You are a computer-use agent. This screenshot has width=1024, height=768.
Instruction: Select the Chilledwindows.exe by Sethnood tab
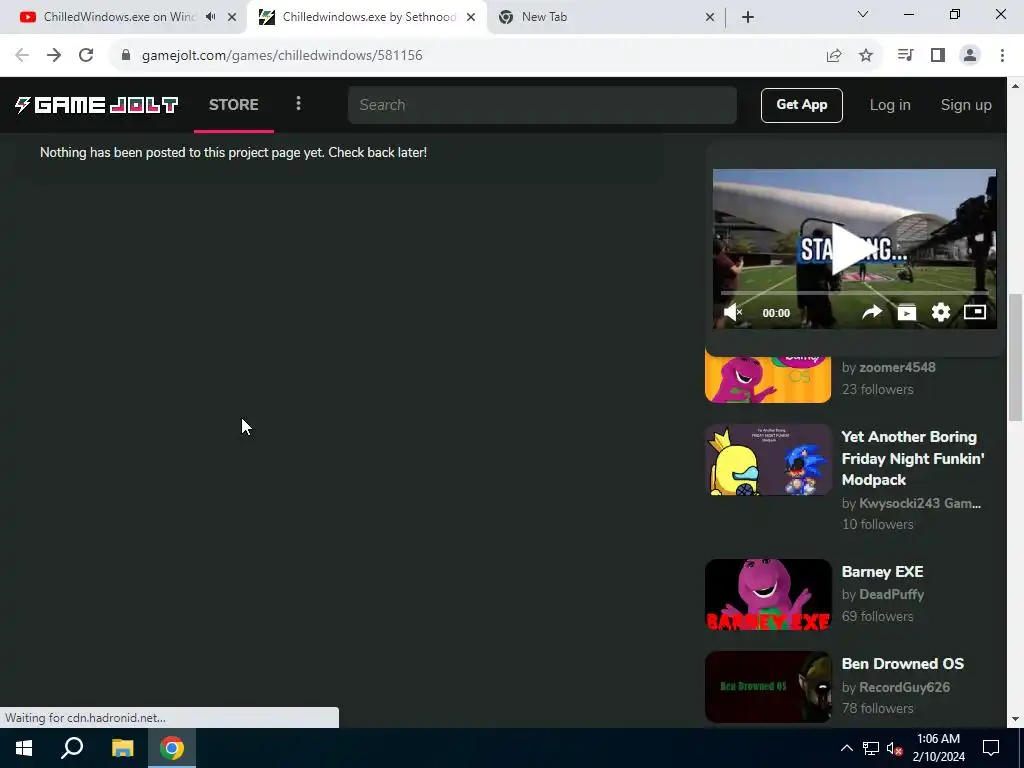(x=367, y=17)
